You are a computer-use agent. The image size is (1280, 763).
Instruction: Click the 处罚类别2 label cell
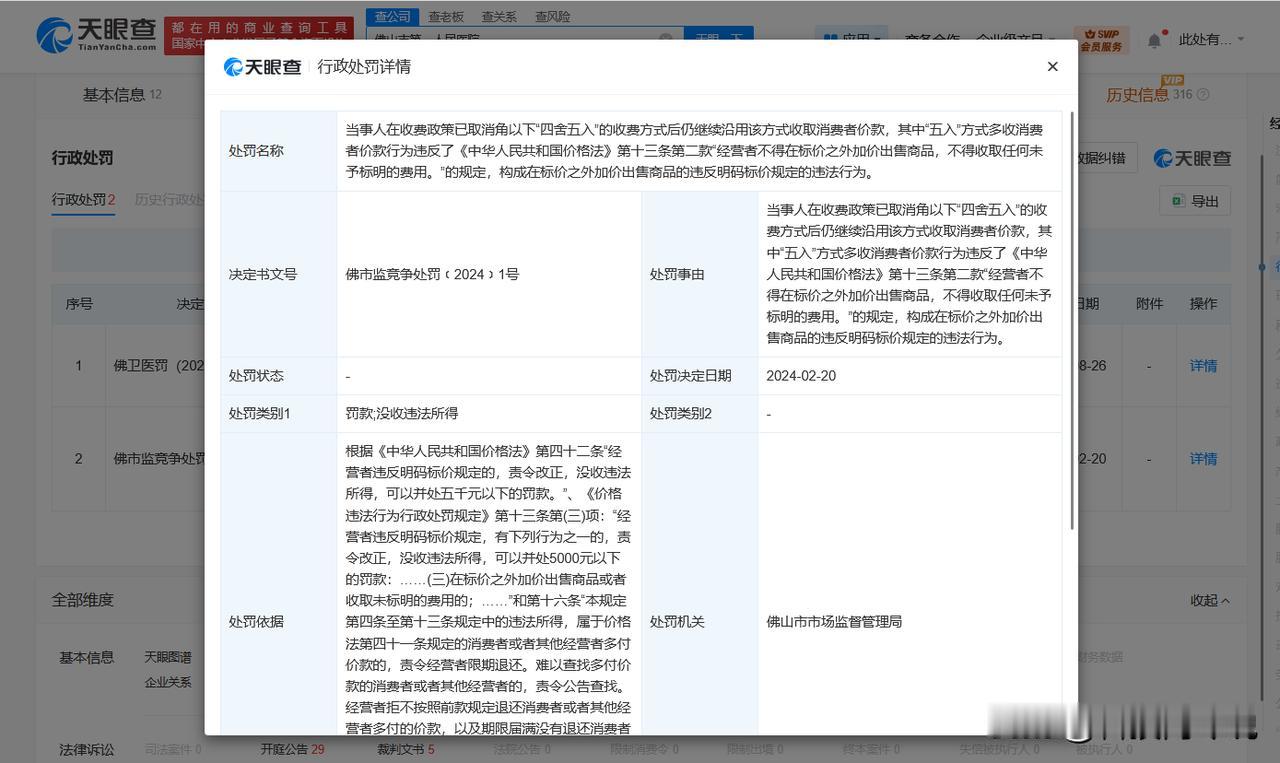pos(699,414)
